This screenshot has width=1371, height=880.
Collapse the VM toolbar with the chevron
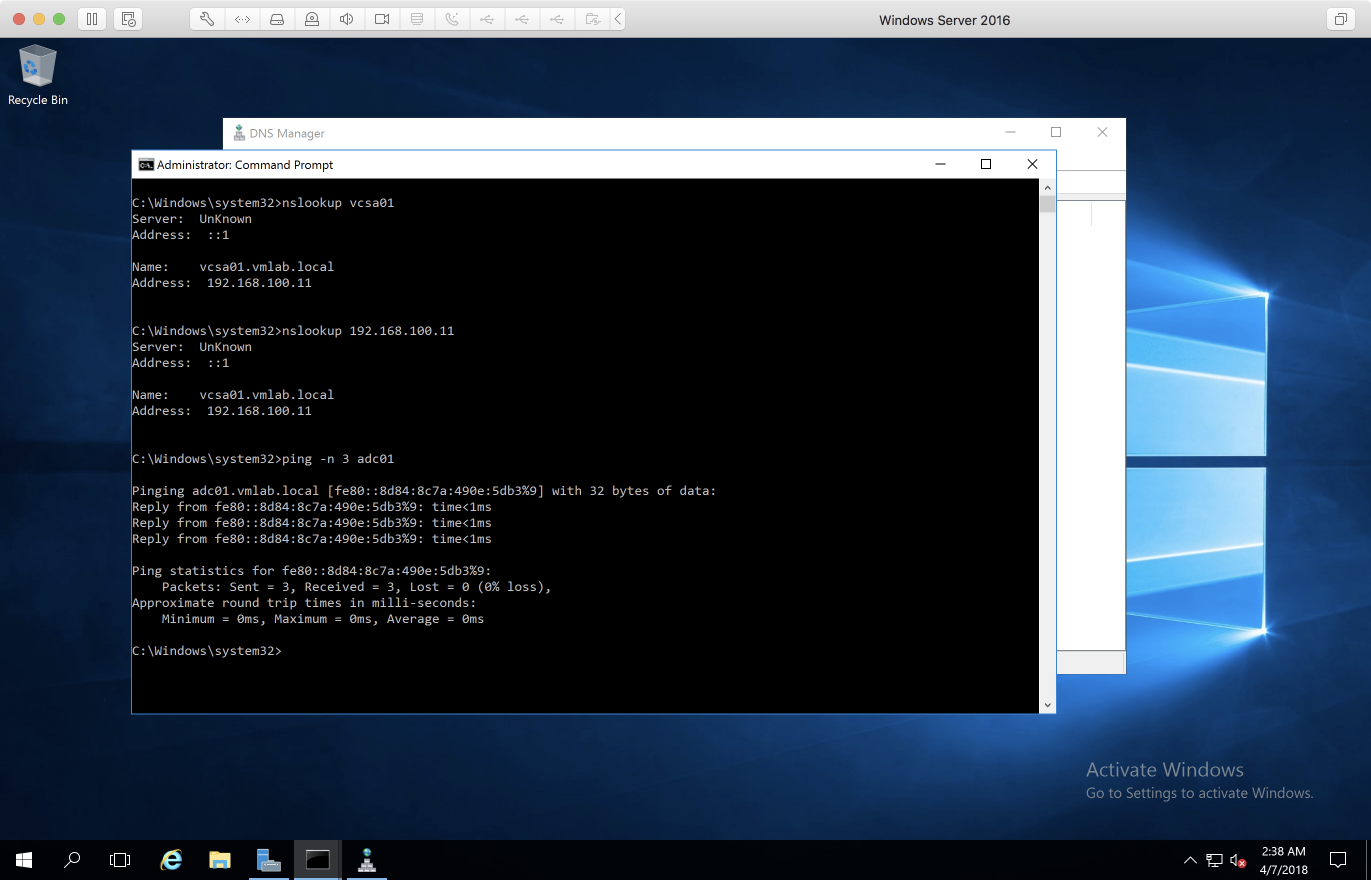click(x=618, y=19)
